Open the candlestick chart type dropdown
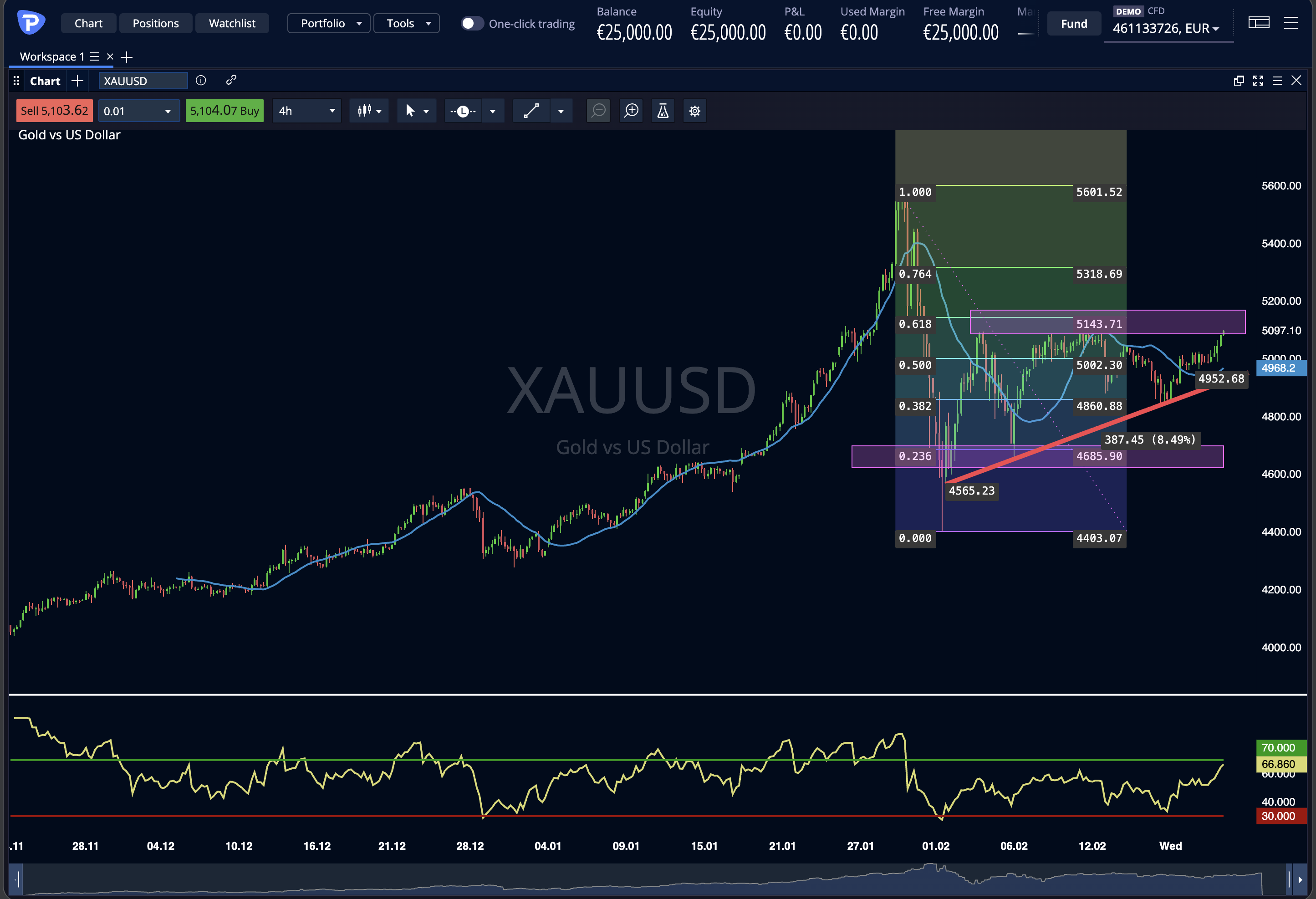 (x=369, y=111)
